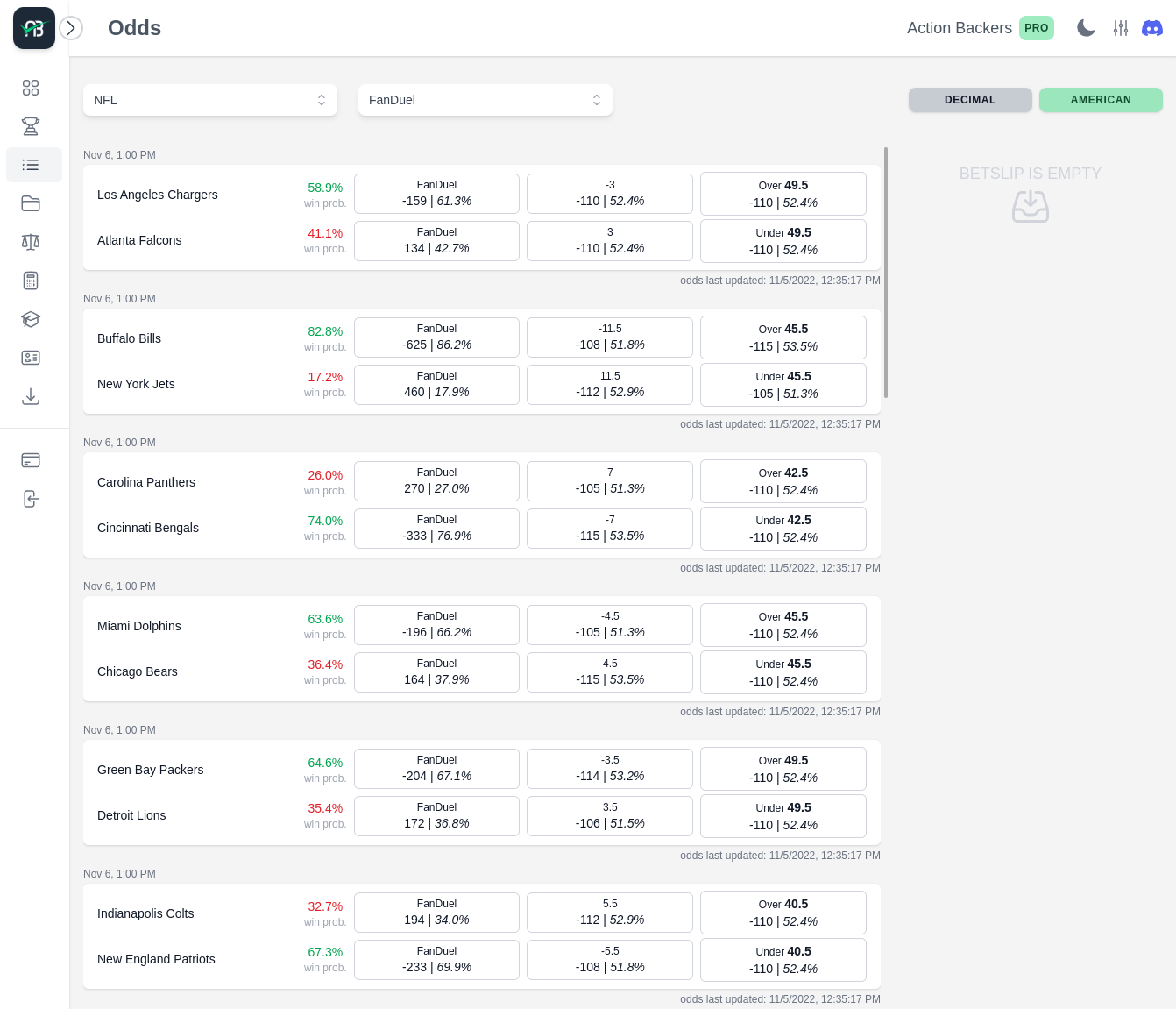
Task: Select Bears spread 4.5
Action: coord(610,672)
